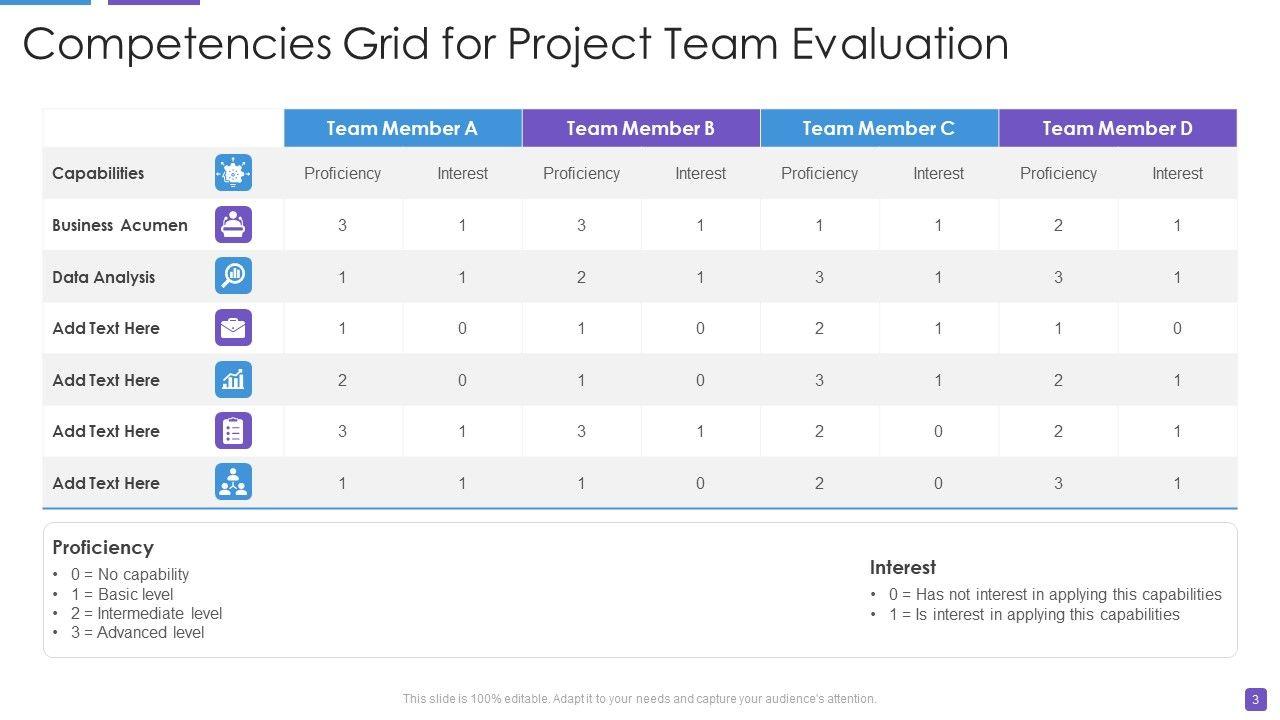This screenshot has height=720, width=1280.
Task: Click the slide number 3 badge
Action: tap(1255, 699)
